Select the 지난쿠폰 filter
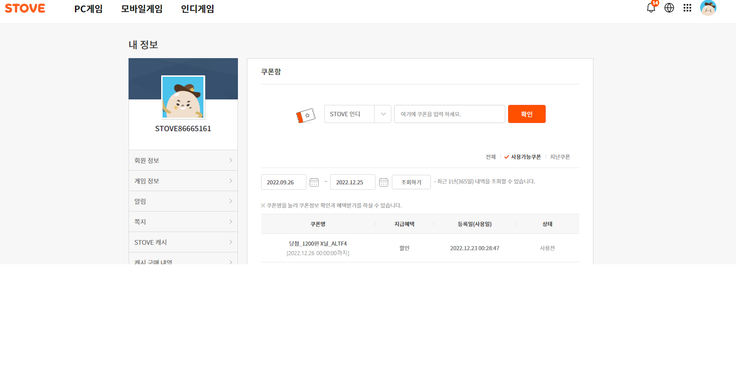Screen dimensions: 736x375 [x=560, y=157]
